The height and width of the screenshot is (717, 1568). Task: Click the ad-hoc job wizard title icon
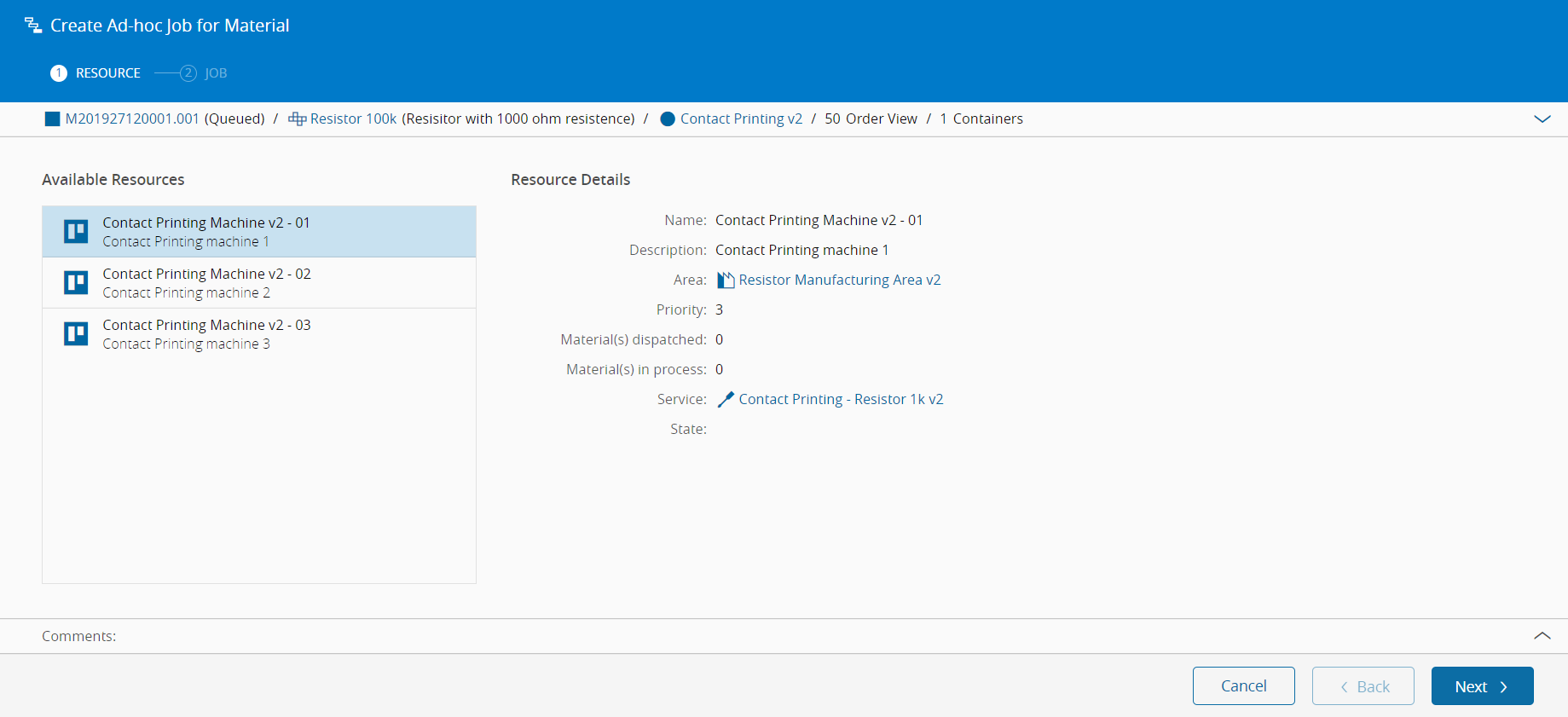pos(33,26)
